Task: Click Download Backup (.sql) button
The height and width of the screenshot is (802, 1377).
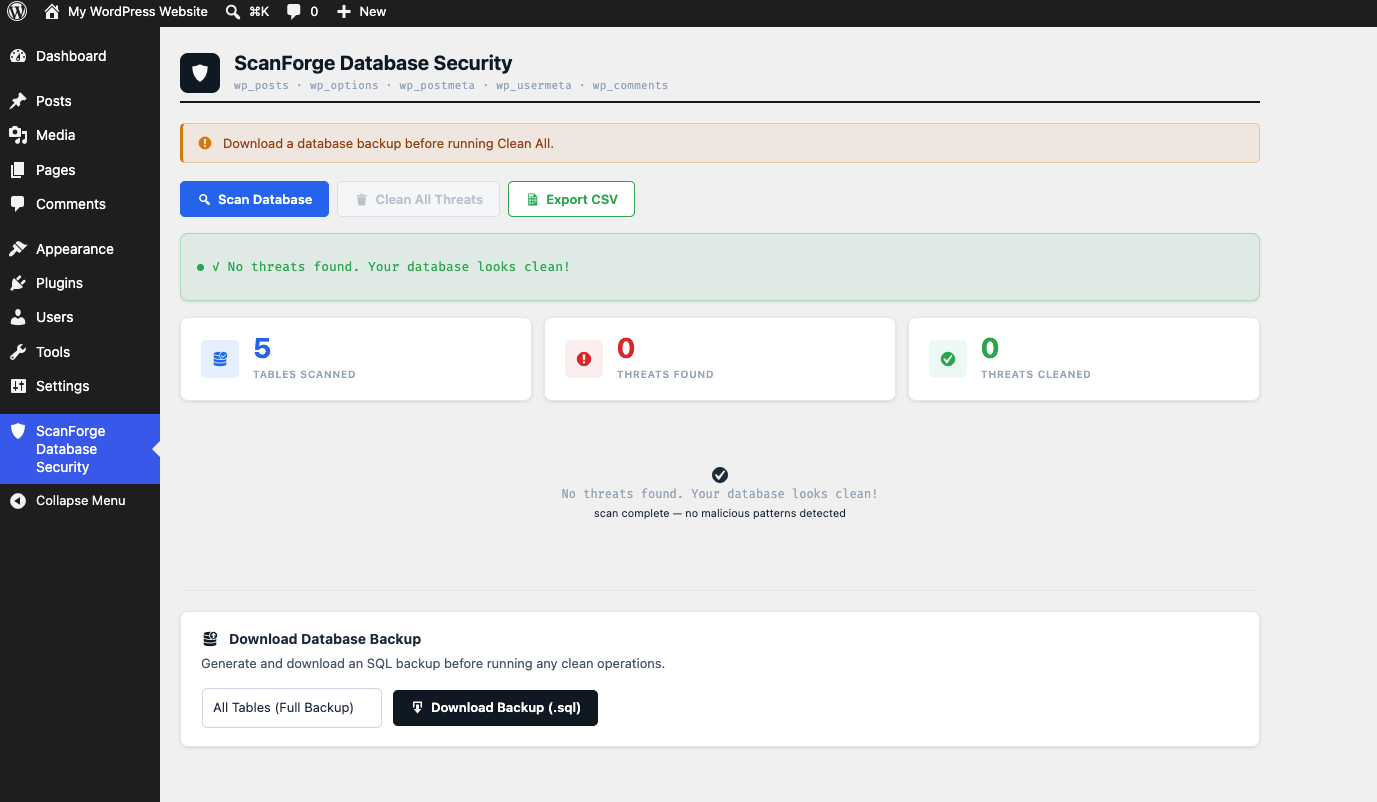Action: click(495, 707)
